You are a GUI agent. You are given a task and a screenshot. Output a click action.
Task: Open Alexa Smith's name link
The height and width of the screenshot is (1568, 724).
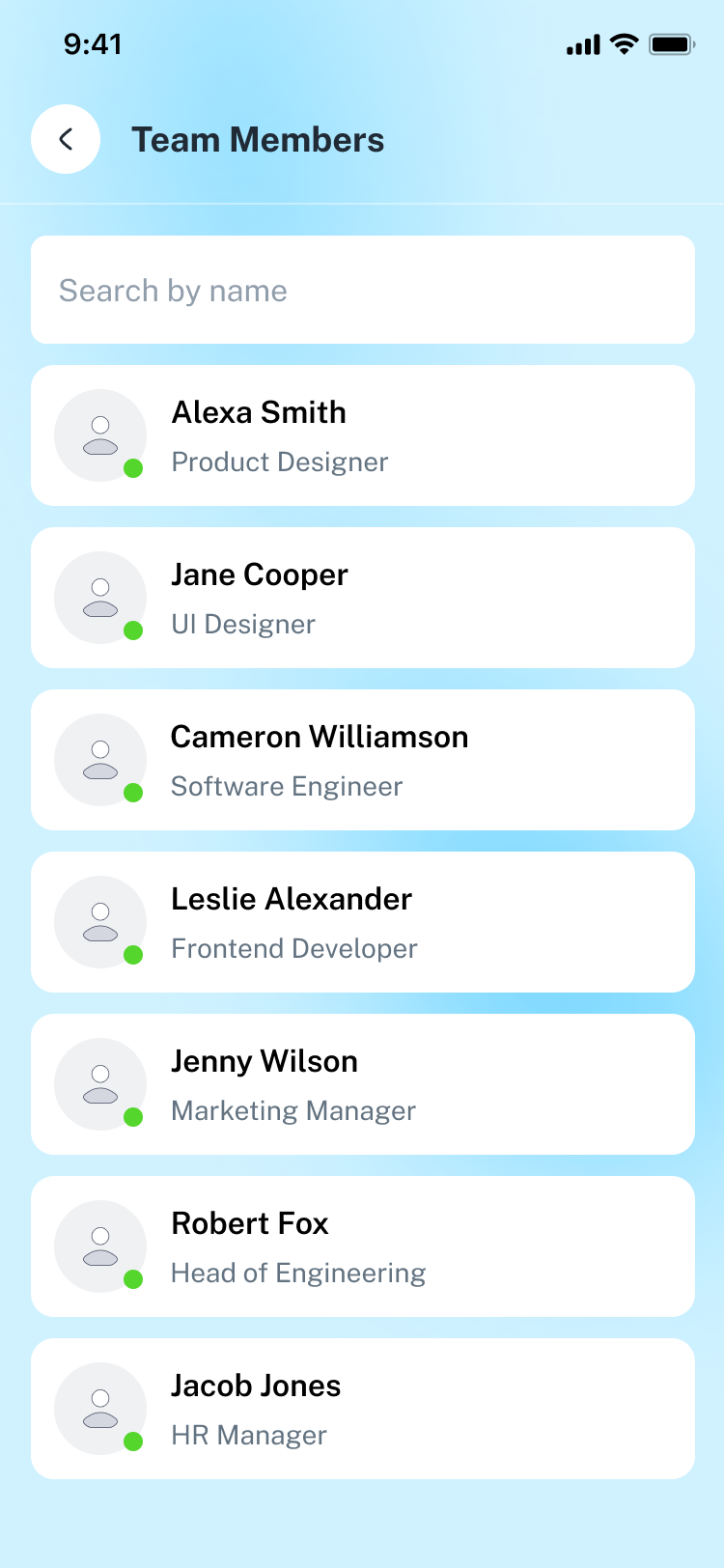(259, 412)
